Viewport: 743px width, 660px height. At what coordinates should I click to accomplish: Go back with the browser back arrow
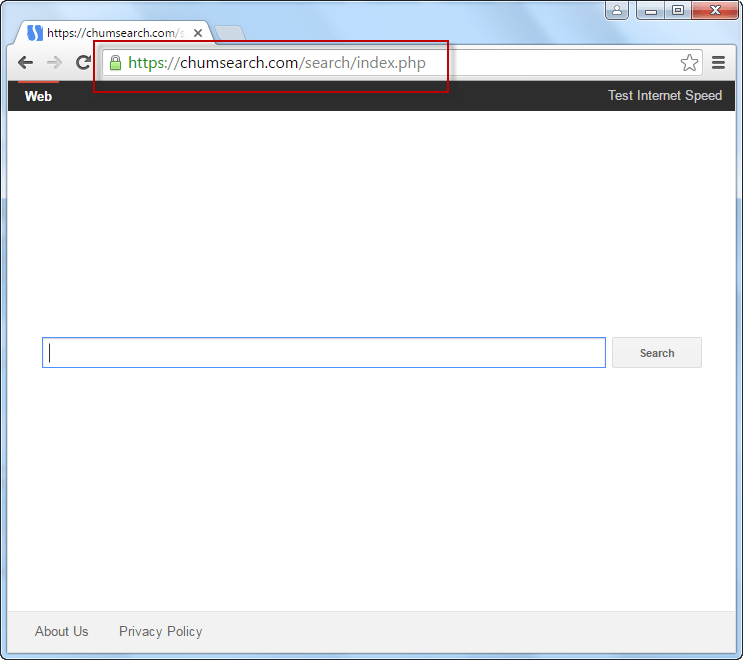coord(25,63)
